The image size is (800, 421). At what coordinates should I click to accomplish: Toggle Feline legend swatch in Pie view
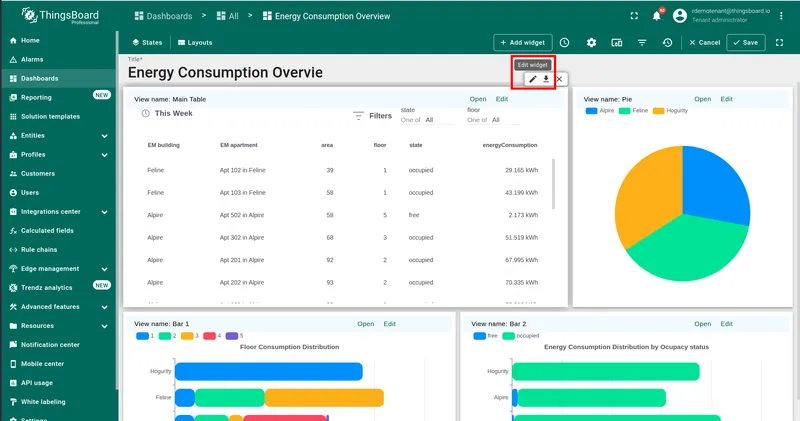(x=624, y=111)
